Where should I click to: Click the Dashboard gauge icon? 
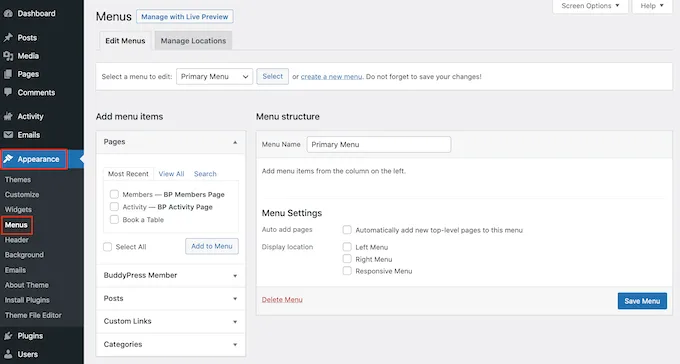[x=8, y=13]
